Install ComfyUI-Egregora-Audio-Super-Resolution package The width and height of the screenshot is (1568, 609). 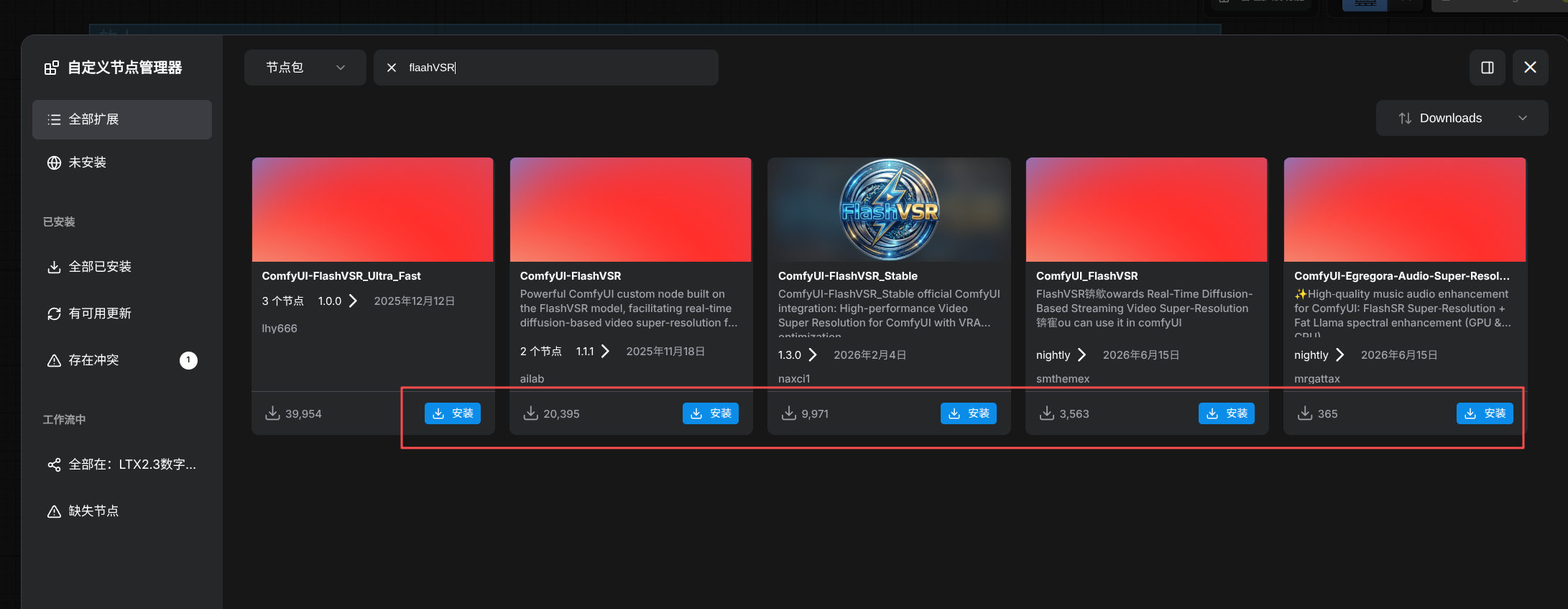click(x=1485, y=413)
